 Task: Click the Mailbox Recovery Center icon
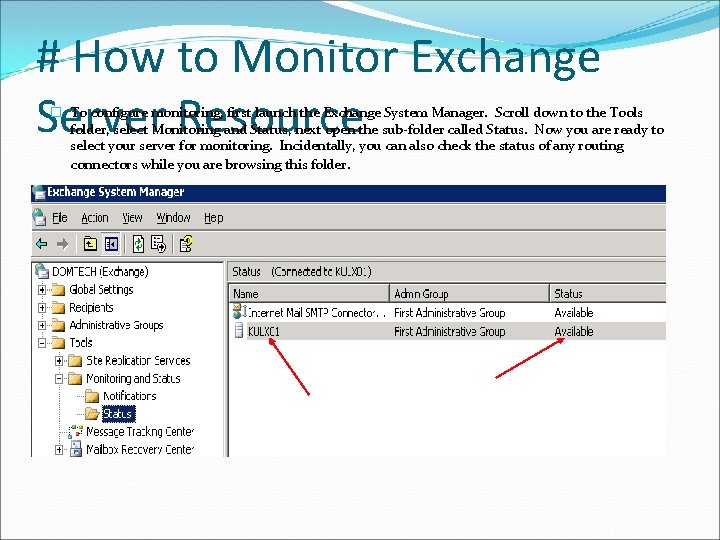click(75, 449)
